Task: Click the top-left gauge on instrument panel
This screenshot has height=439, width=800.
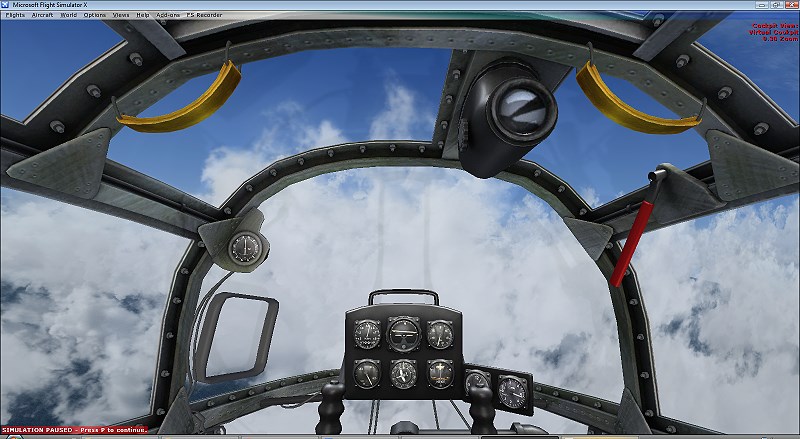Action: (367, 334)
